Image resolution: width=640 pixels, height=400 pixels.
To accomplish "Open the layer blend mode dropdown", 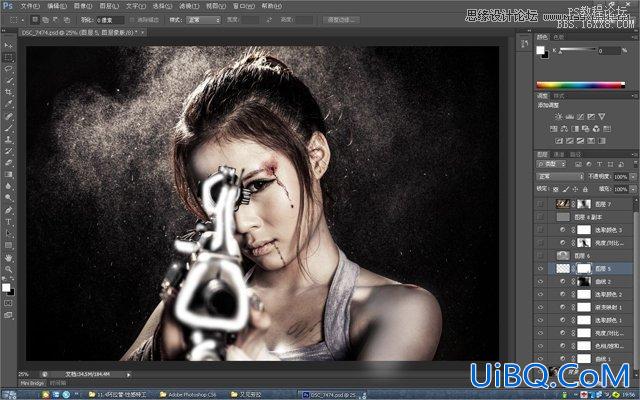I will click(560, 177).
